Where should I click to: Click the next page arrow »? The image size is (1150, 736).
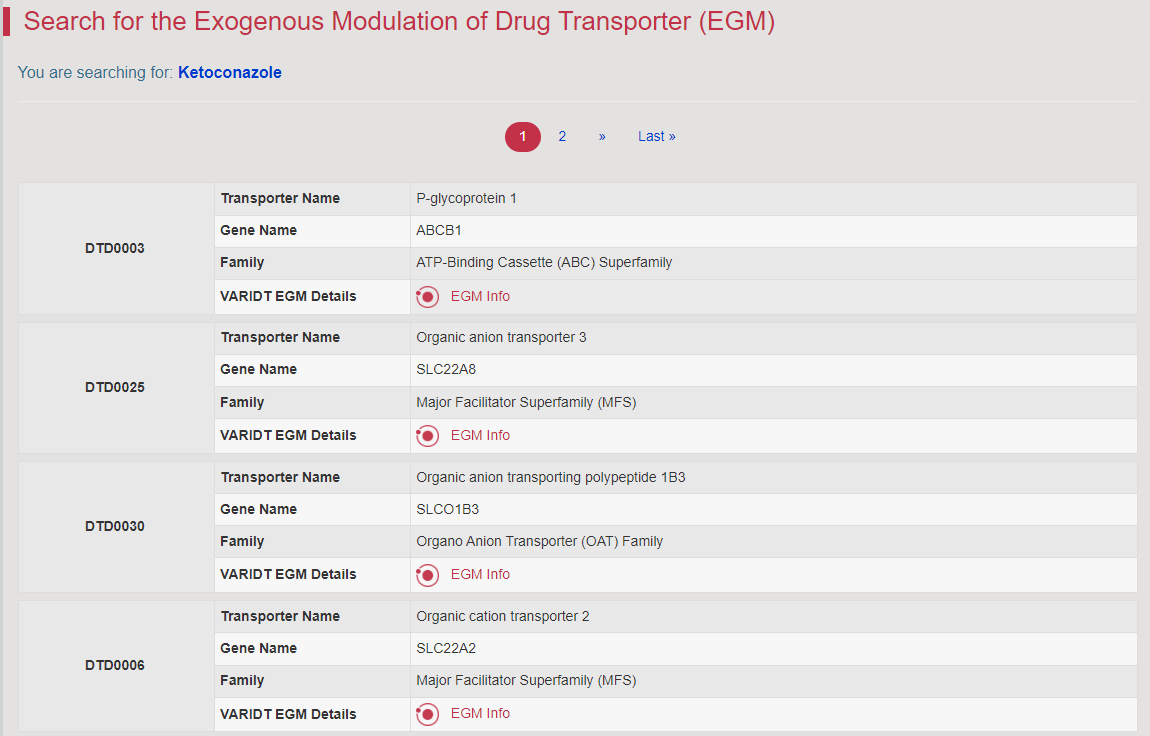click(x=602, y=136)
